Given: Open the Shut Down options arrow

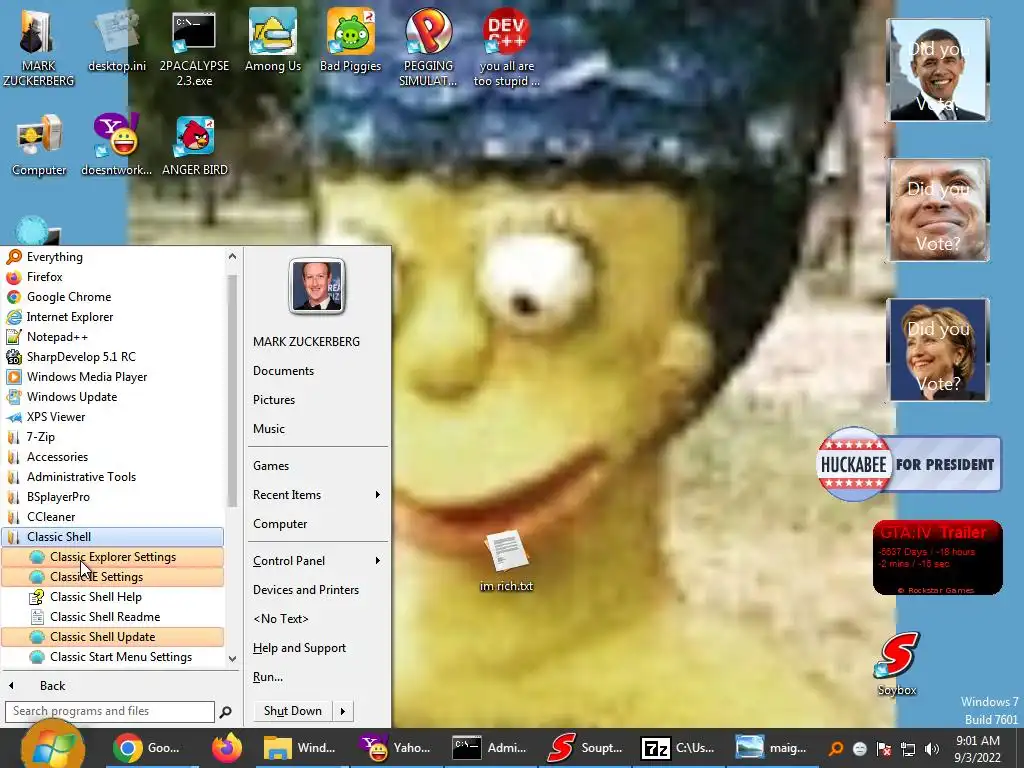Looking at the screenshot, I should click(x=344, y=711).
